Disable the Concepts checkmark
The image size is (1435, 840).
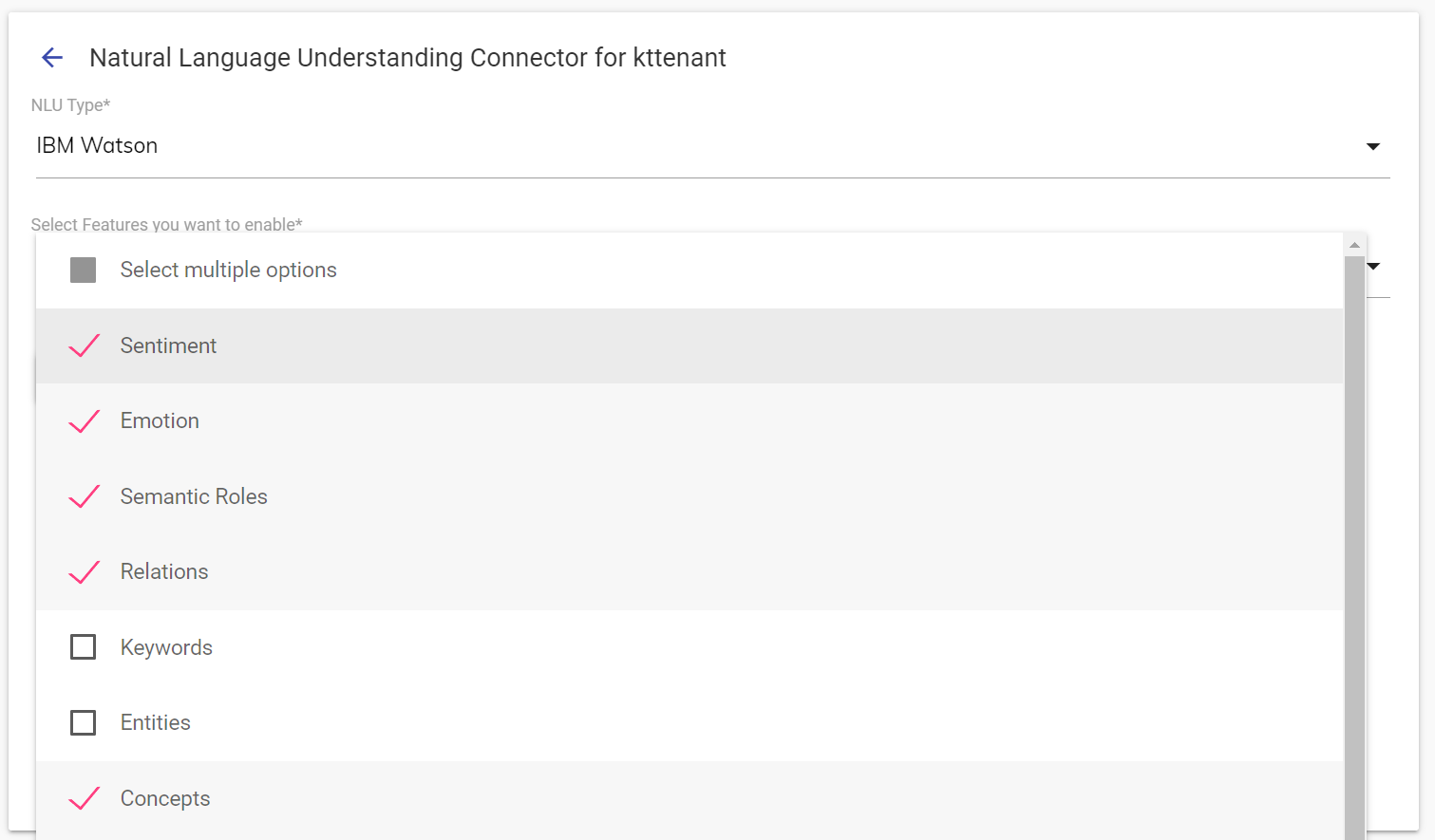84,798
